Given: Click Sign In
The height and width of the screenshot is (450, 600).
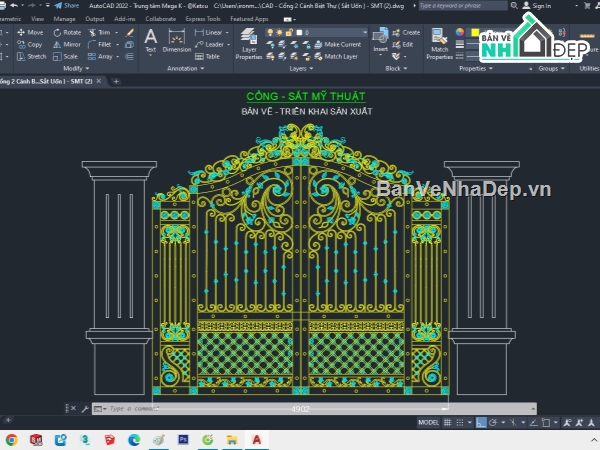Looking at the screenshot, I should (x=537, y=5).
